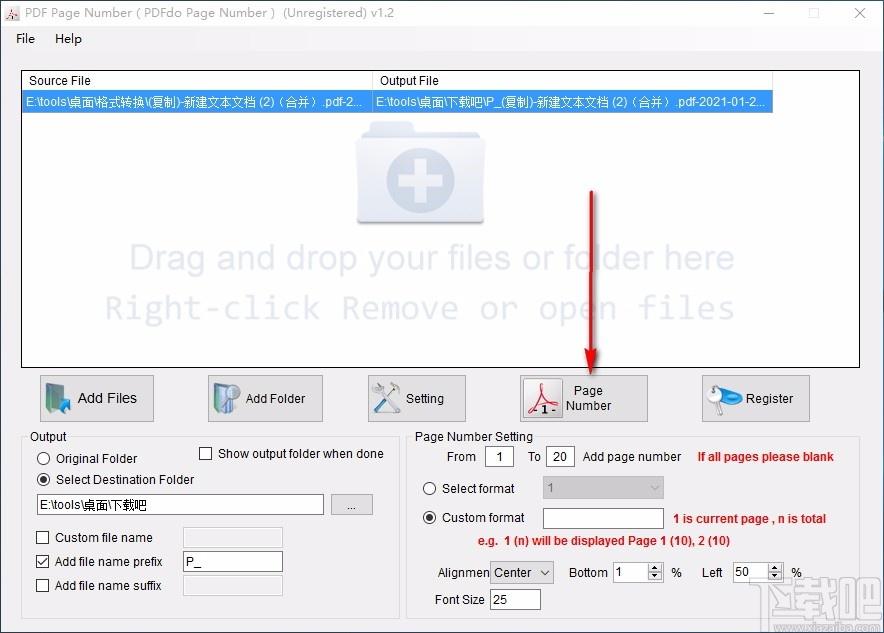Image resolution: width=884 pixels, height=633 pixels.
Task: Open the Select format dropdown
Action: (x=603, y=488)
